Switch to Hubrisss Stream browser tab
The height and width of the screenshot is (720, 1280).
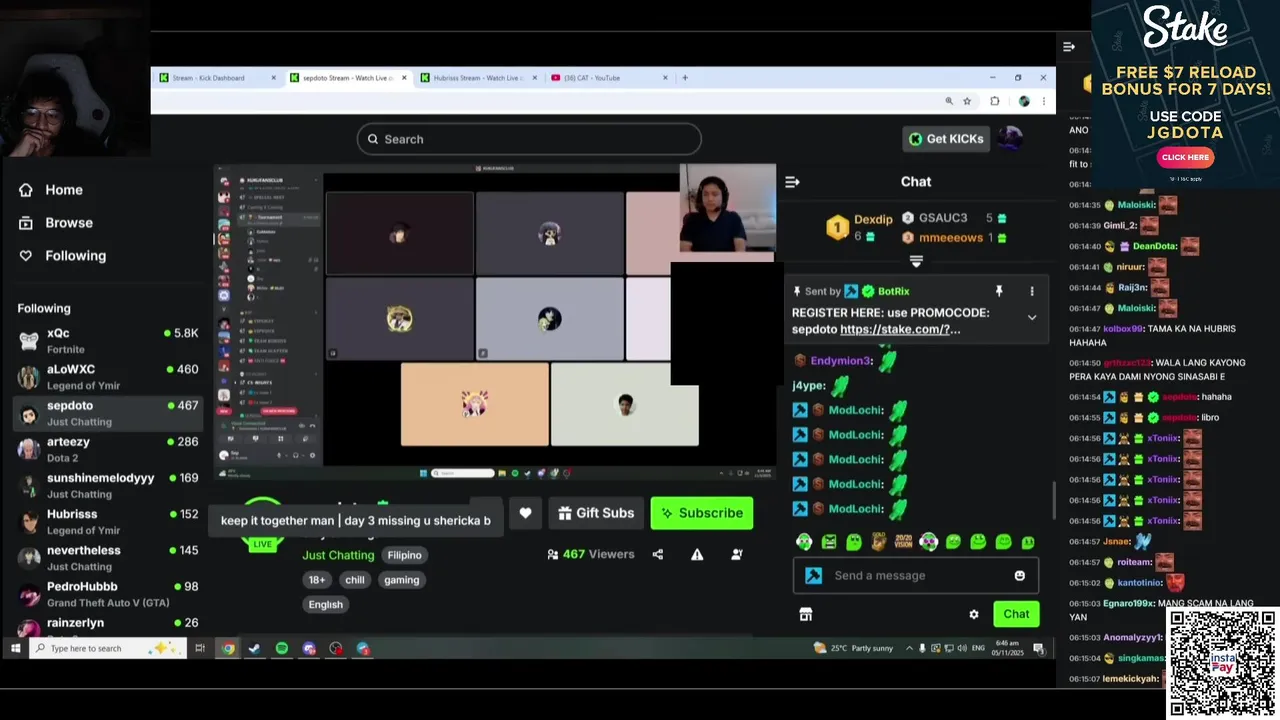tap(477, 78)
